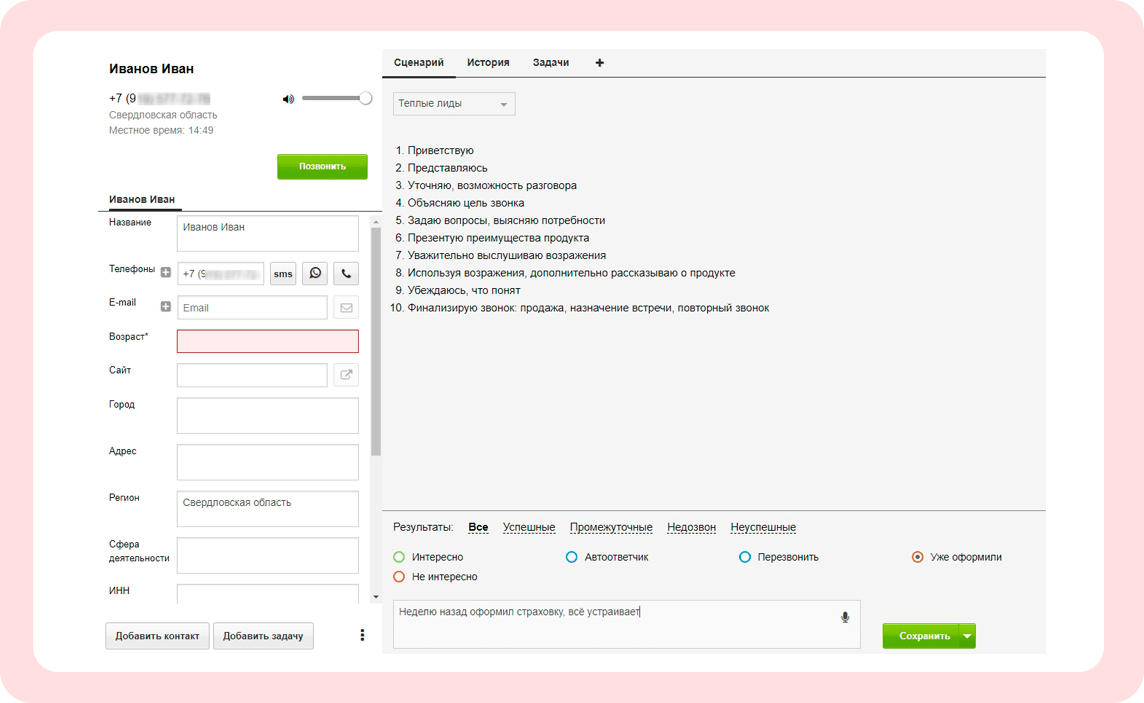Click the Регион field with Свердловская область
Screen dimensions: 1144x703
coord(268,509)
